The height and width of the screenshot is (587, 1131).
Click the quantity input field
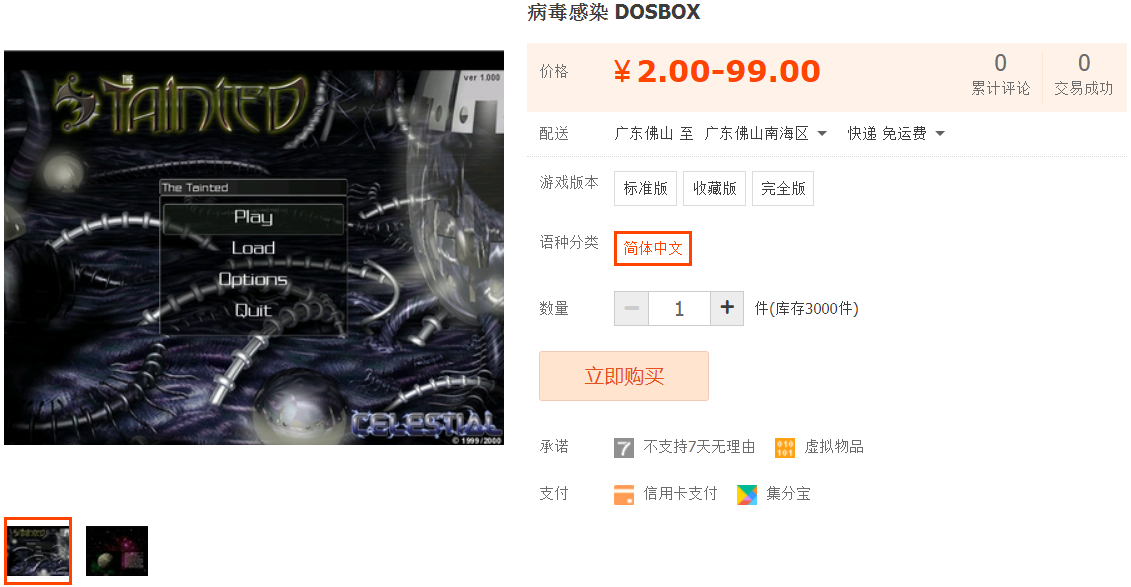pos(679,309)
